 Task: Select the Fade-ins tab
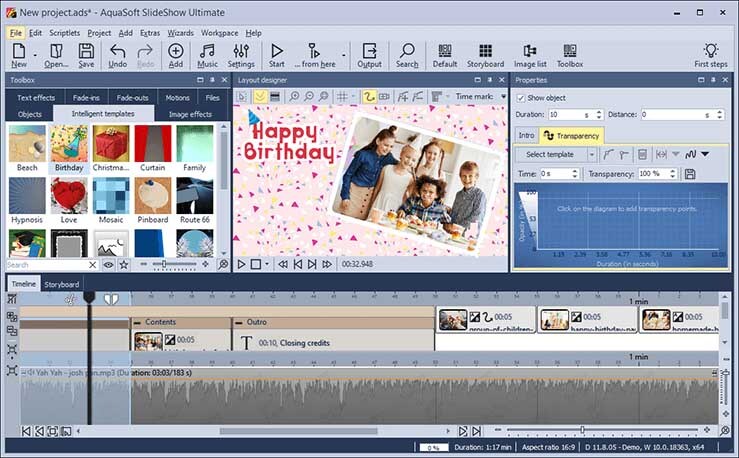86,98
